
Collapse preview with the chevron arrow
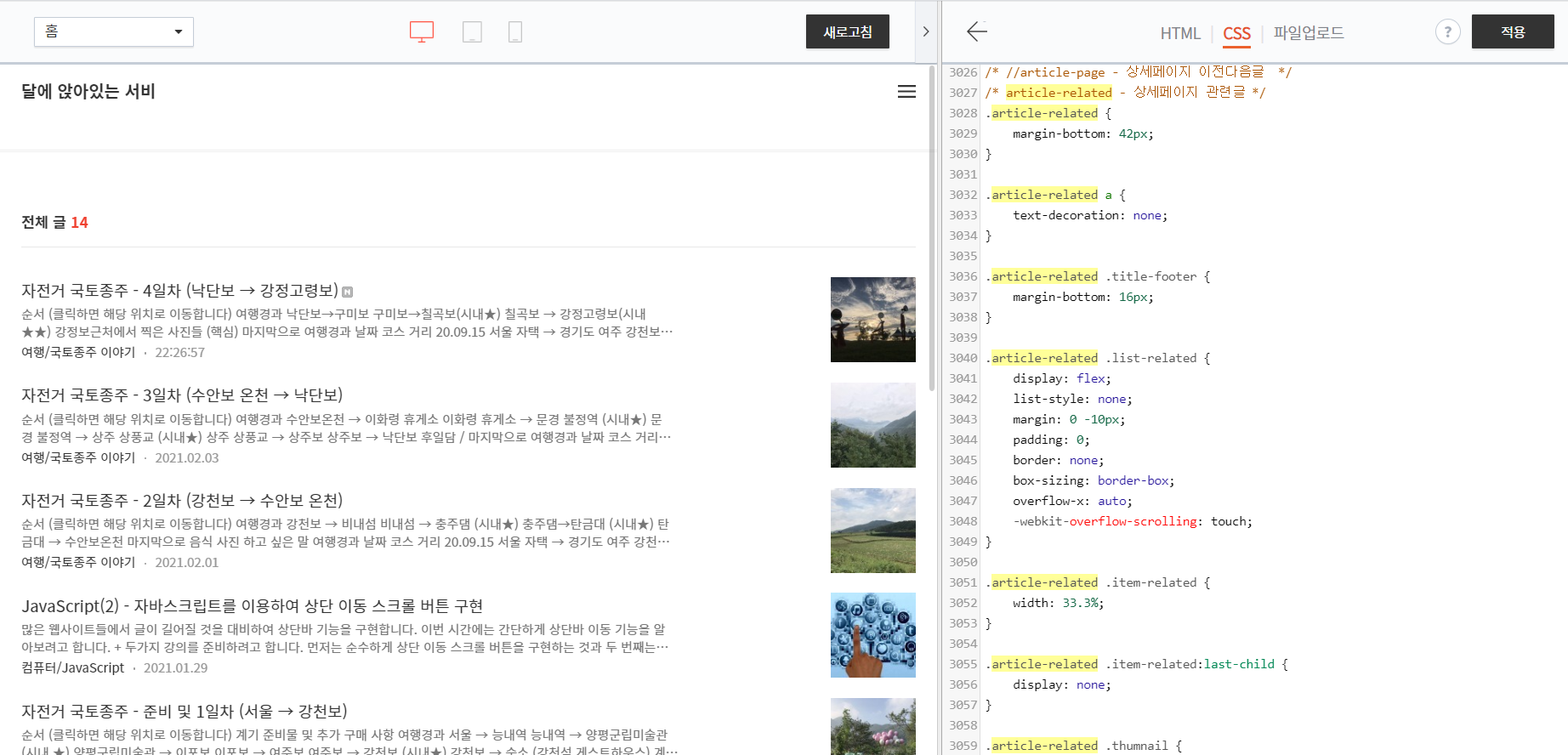point(926,31)
